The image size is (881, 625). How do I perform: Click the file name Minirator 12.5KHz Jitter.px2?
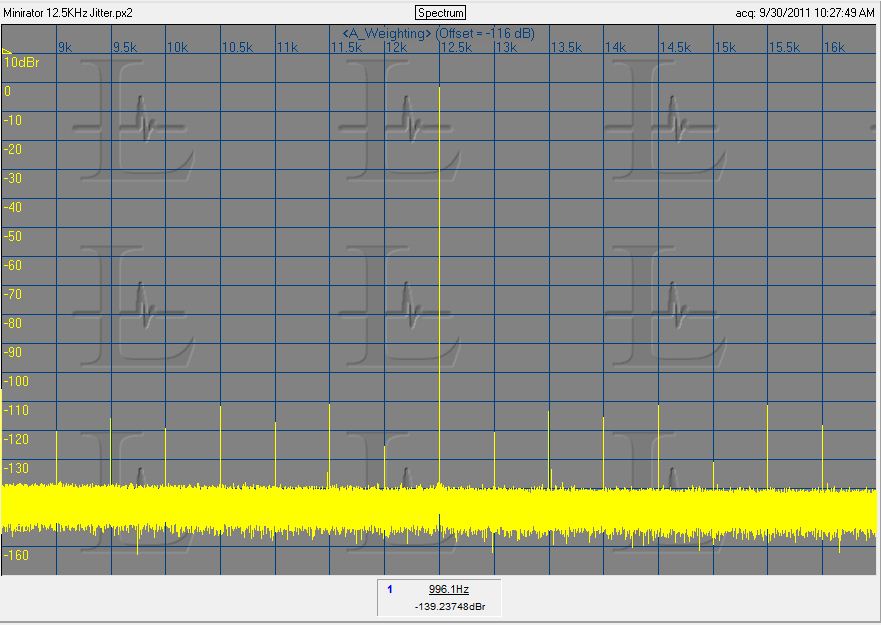(68, 13)
